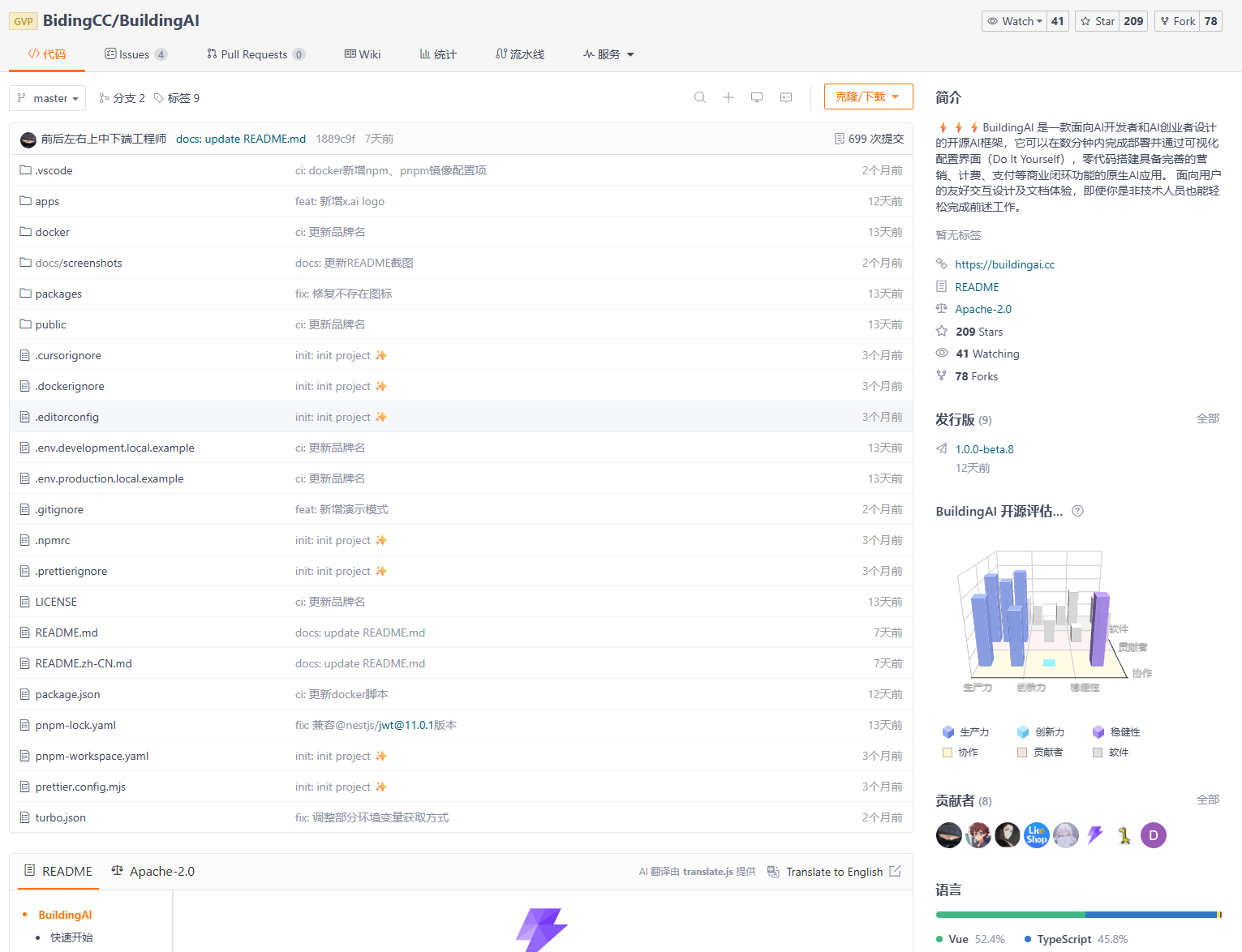Screen dimensions: 1242x952
Task: Click the plus icon to create new file
Action: click(728, 97)
